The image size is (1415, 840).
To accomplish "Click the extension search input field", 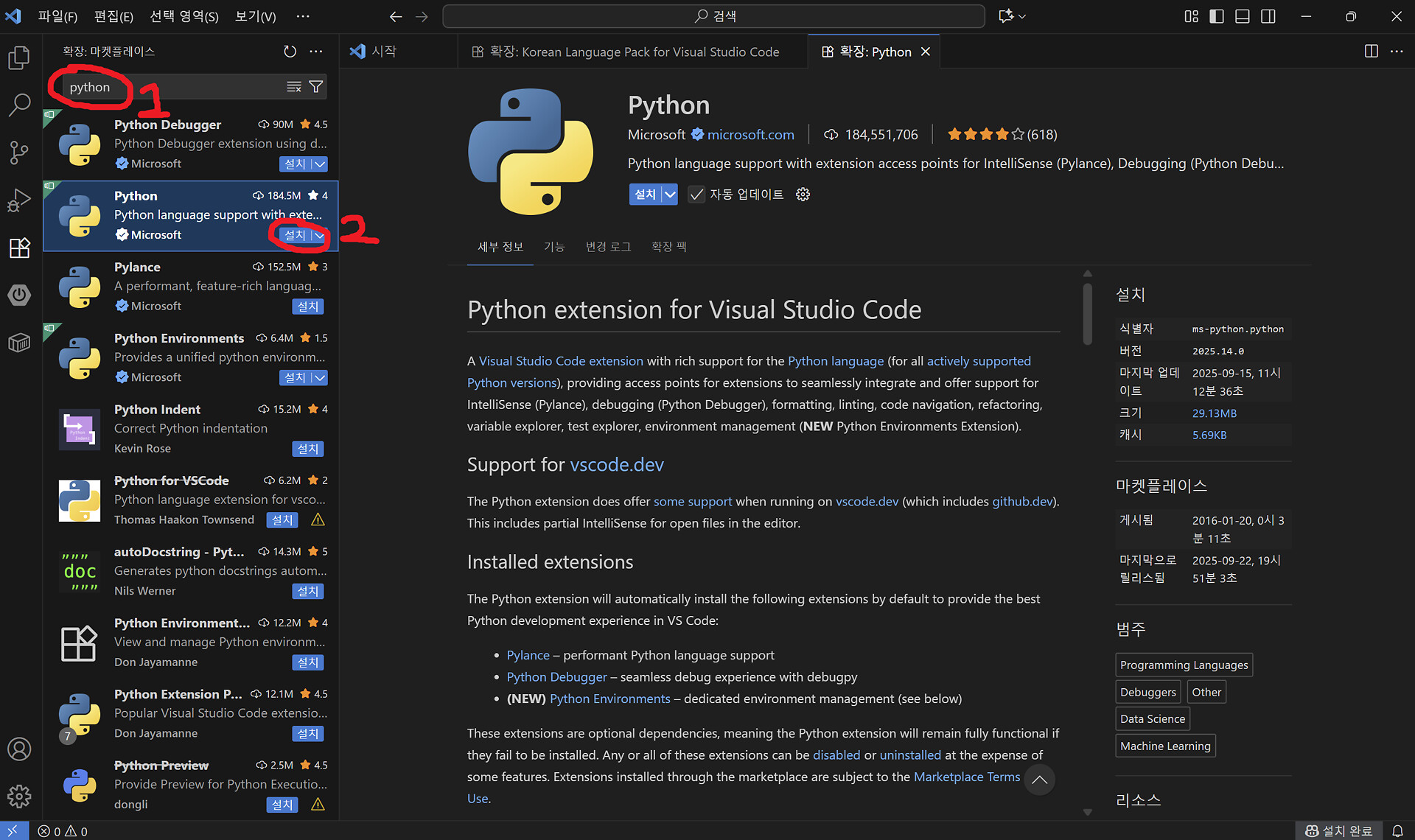I will click(177, 87).
